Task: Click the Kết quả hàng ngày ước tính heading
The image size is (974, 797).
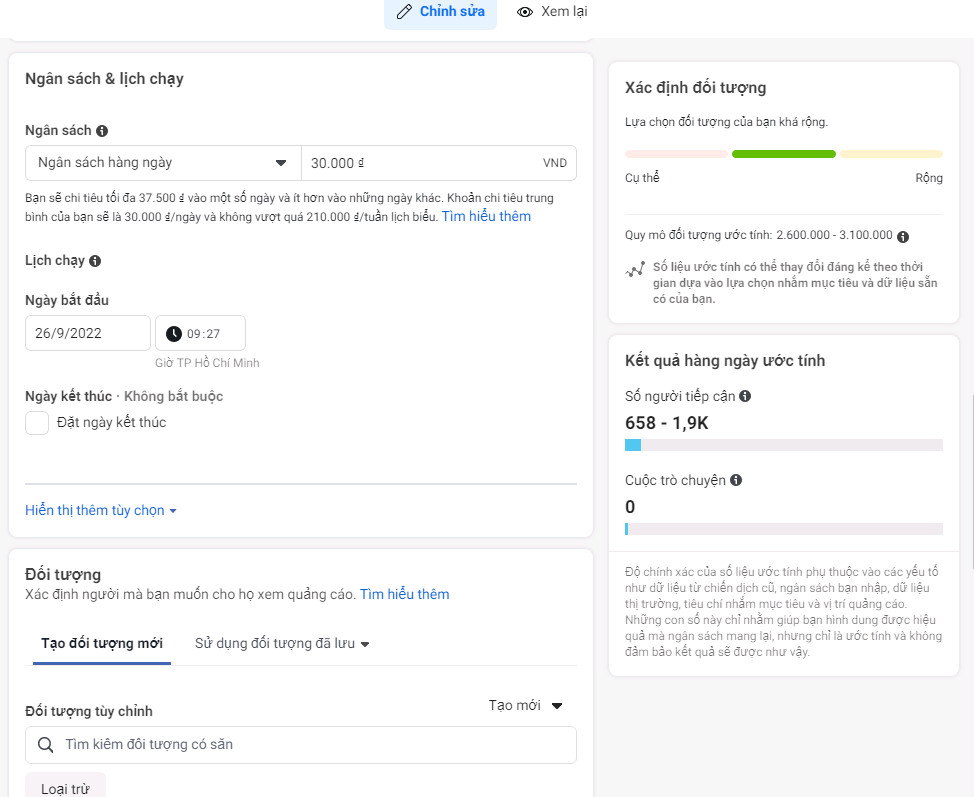Action: point(725,360)
